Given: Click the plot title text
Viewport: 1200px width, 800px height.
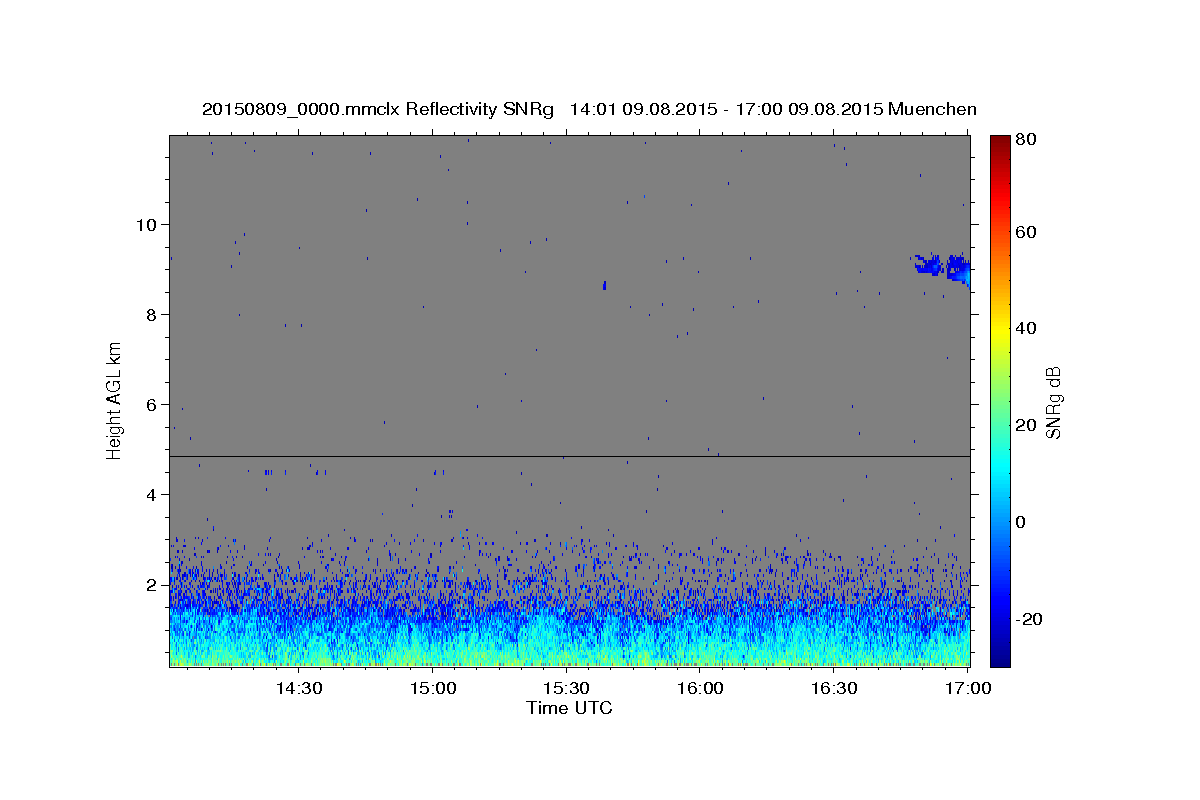Looking at the screenshot, I should tap(589, 109).
